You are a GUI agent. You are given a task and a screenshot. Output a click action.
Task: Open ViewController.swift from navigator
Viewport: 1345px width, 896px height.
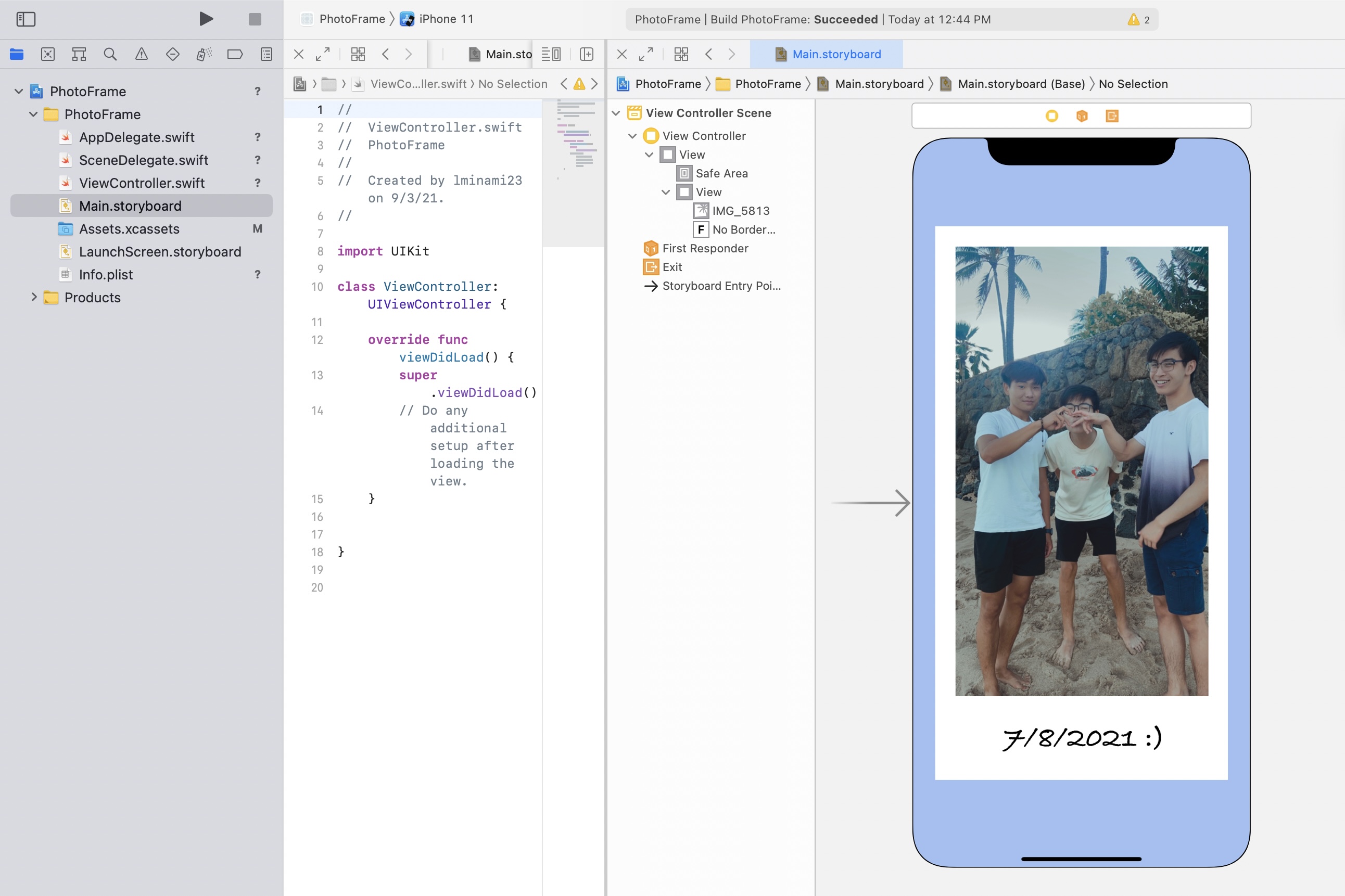tap(141, 183)
